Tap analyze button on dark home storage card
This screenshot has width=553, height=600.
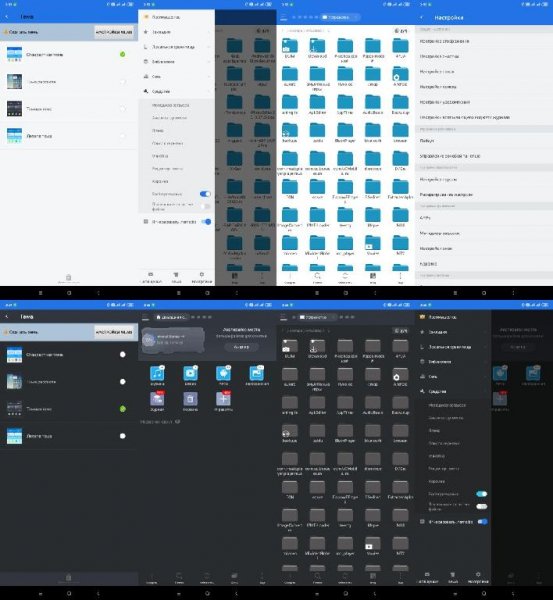241,347
